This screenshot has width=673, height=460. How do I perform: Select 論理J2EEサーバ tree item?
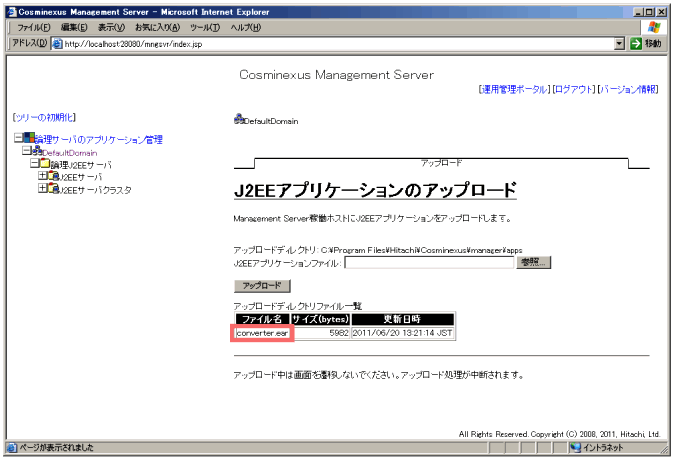(x=81, y=165)
